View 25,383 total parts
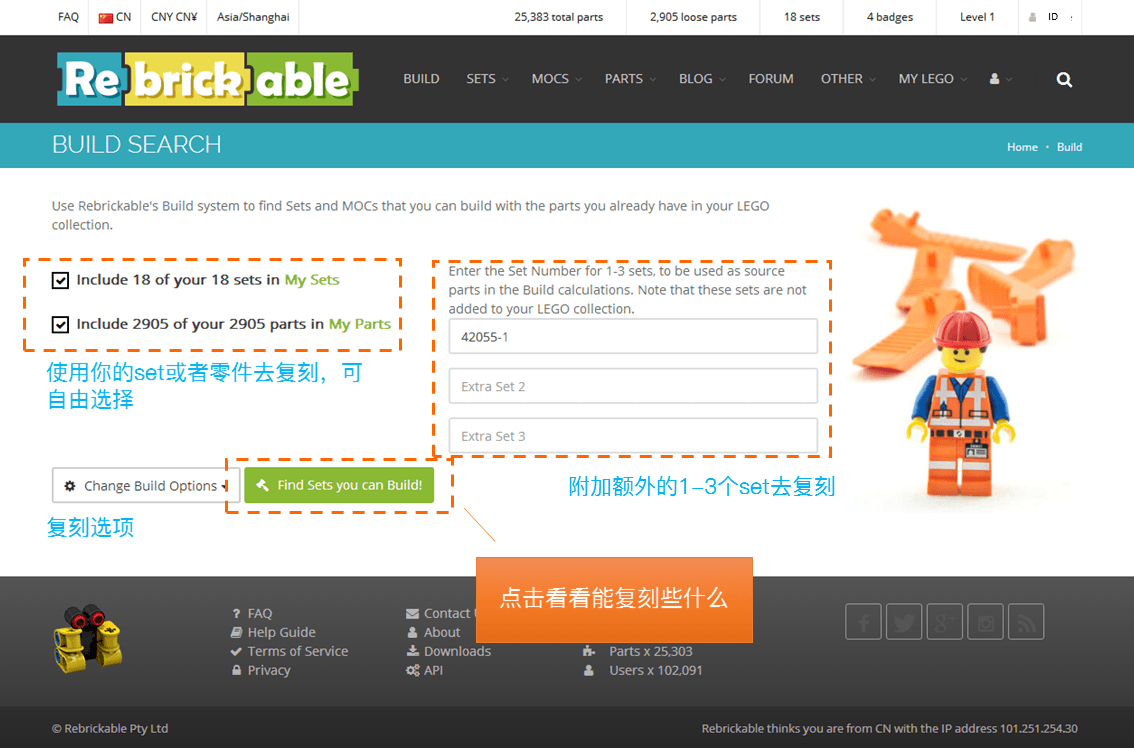Screen dimensions: 1134x748 [x=558, y=17]
